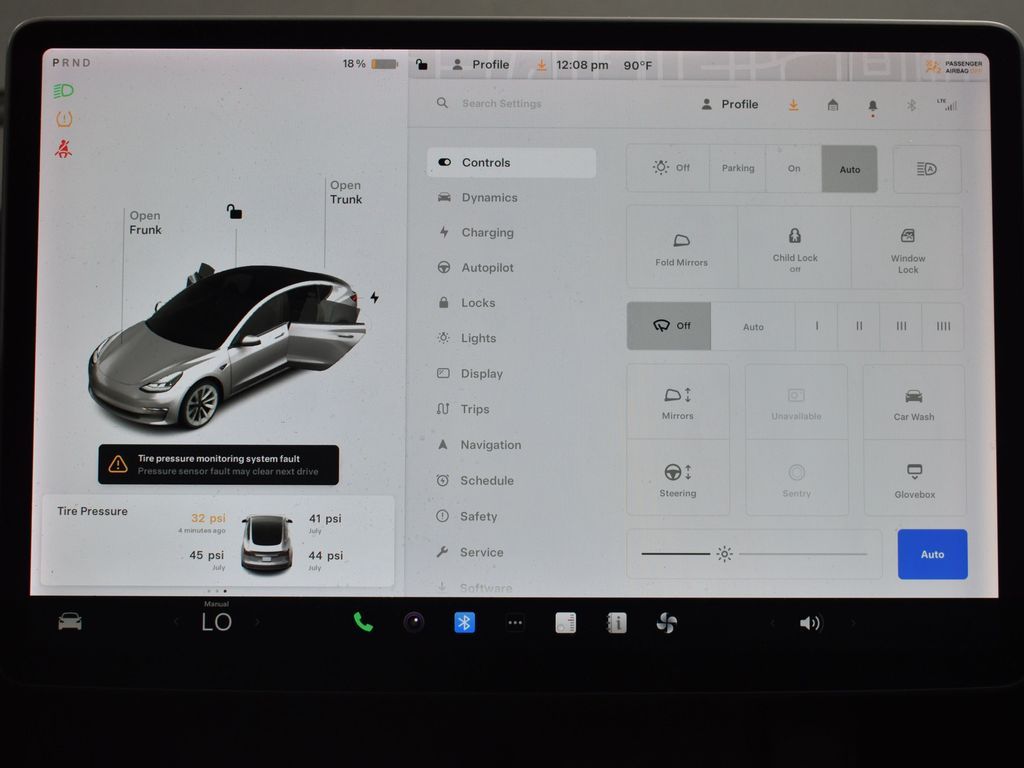Open the fan climate control icon
This screenshot has height=768, width=1024.
(667, 623)
